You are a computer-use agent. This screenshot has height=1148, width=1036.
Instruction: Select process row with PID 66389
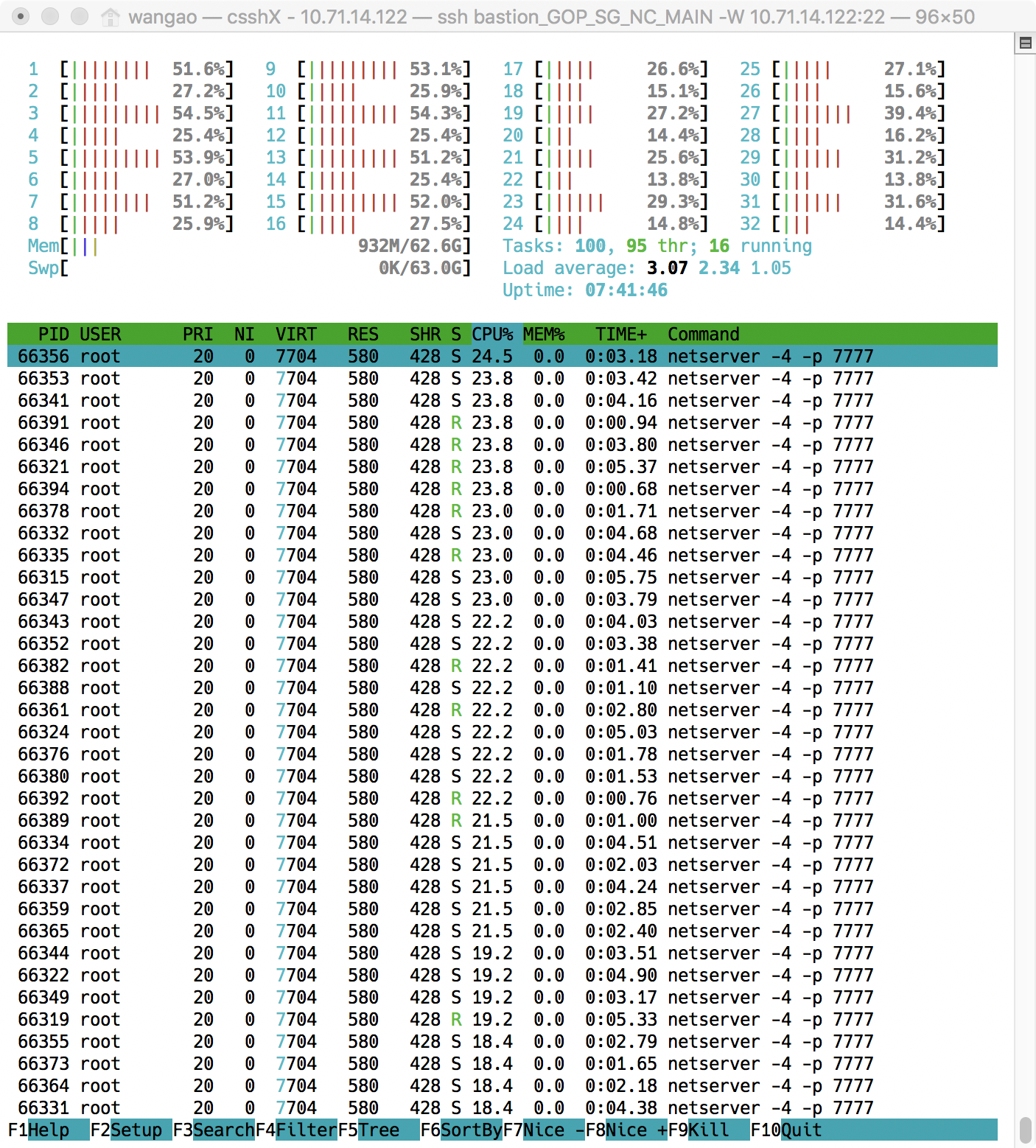[x=503, y=820]
